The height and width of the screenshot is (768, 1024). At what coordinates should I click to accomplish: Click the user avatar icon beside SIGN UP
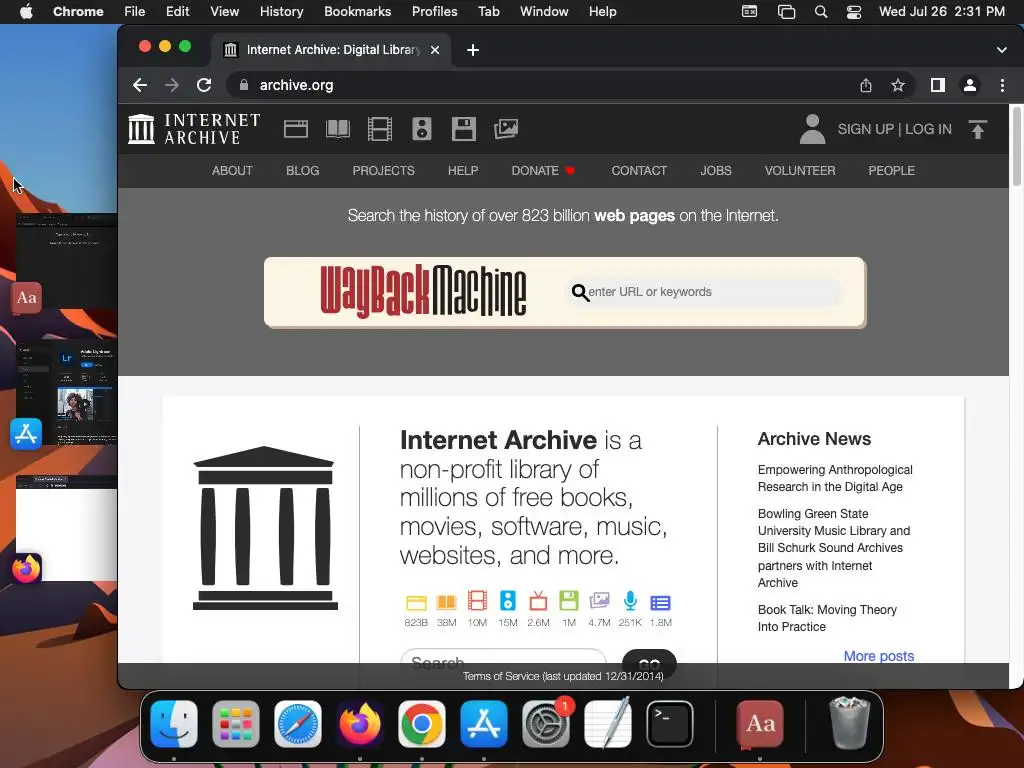(812, 129)
